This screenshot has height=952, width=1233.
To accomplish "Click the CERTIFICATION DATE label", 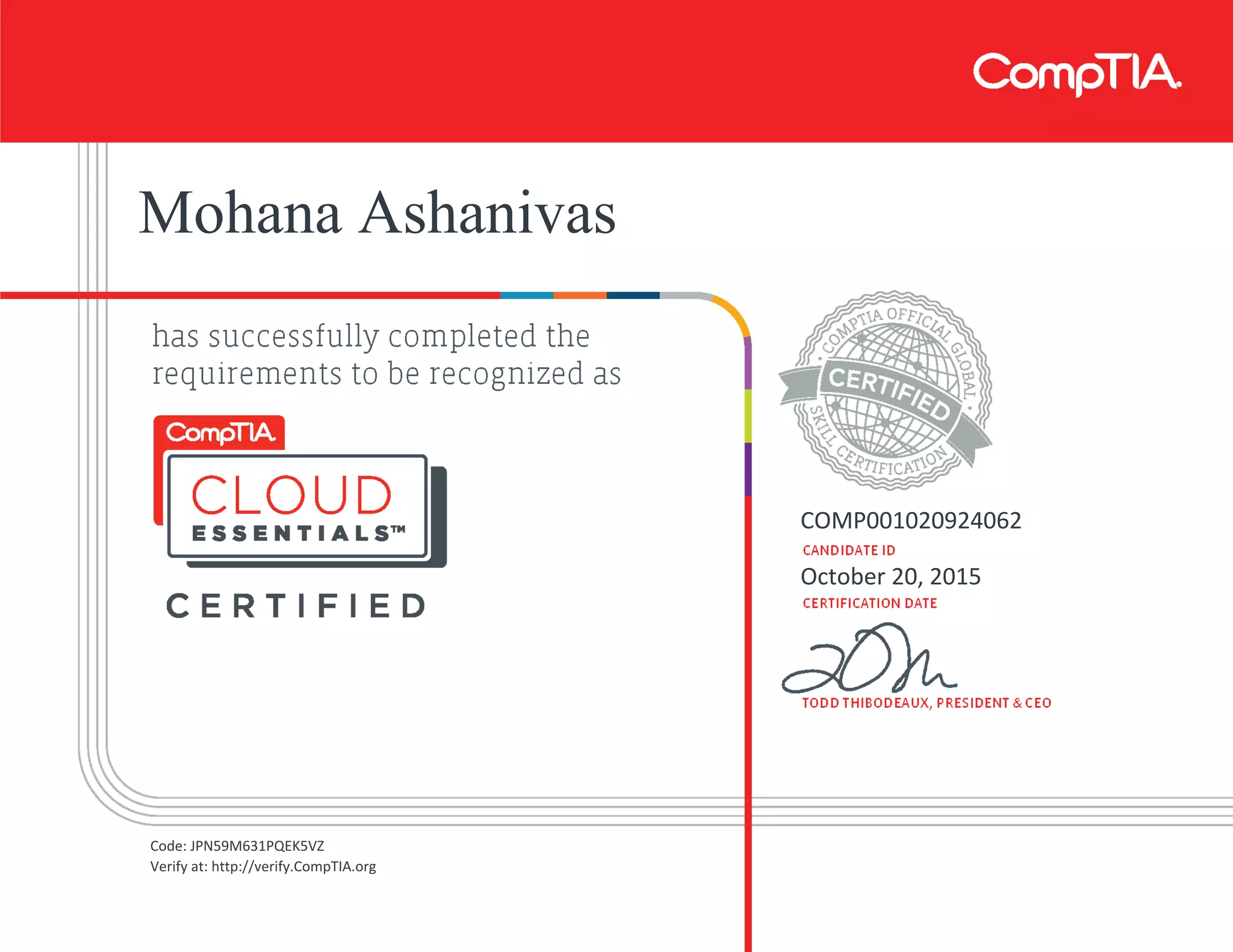I will click(869, 603).
